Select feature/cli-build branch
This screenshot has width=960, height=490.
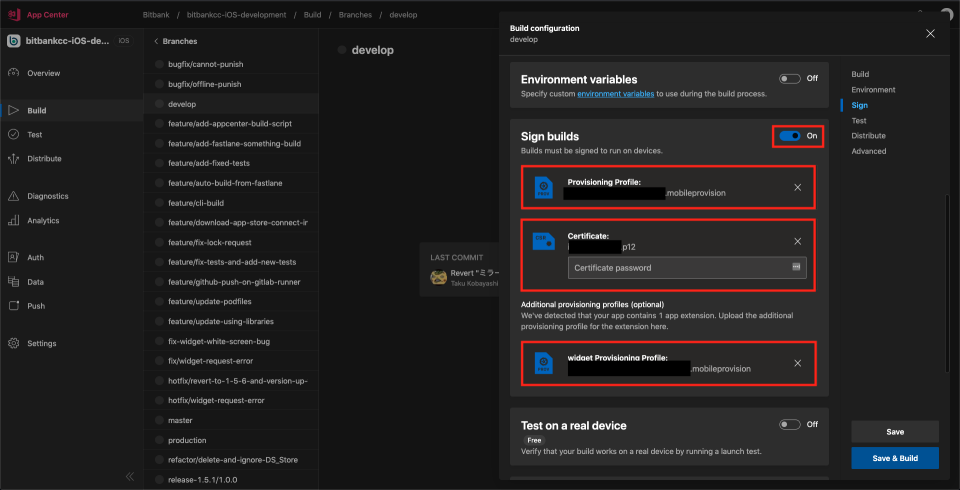click(231, 203)
